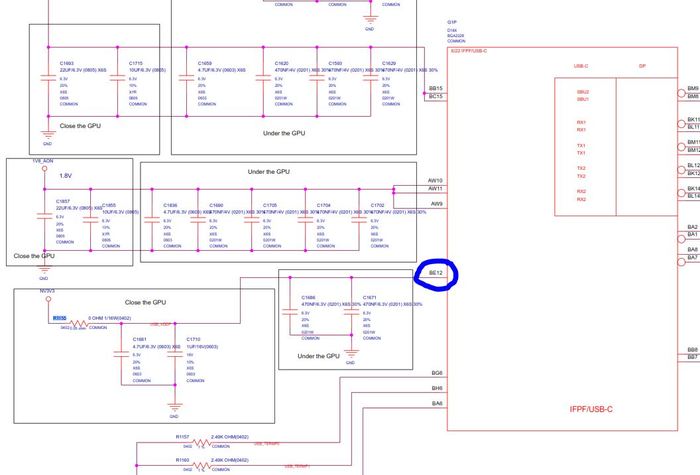Select pin BB15 label
This screenshot has height=475, width=700.
[435, 88]
